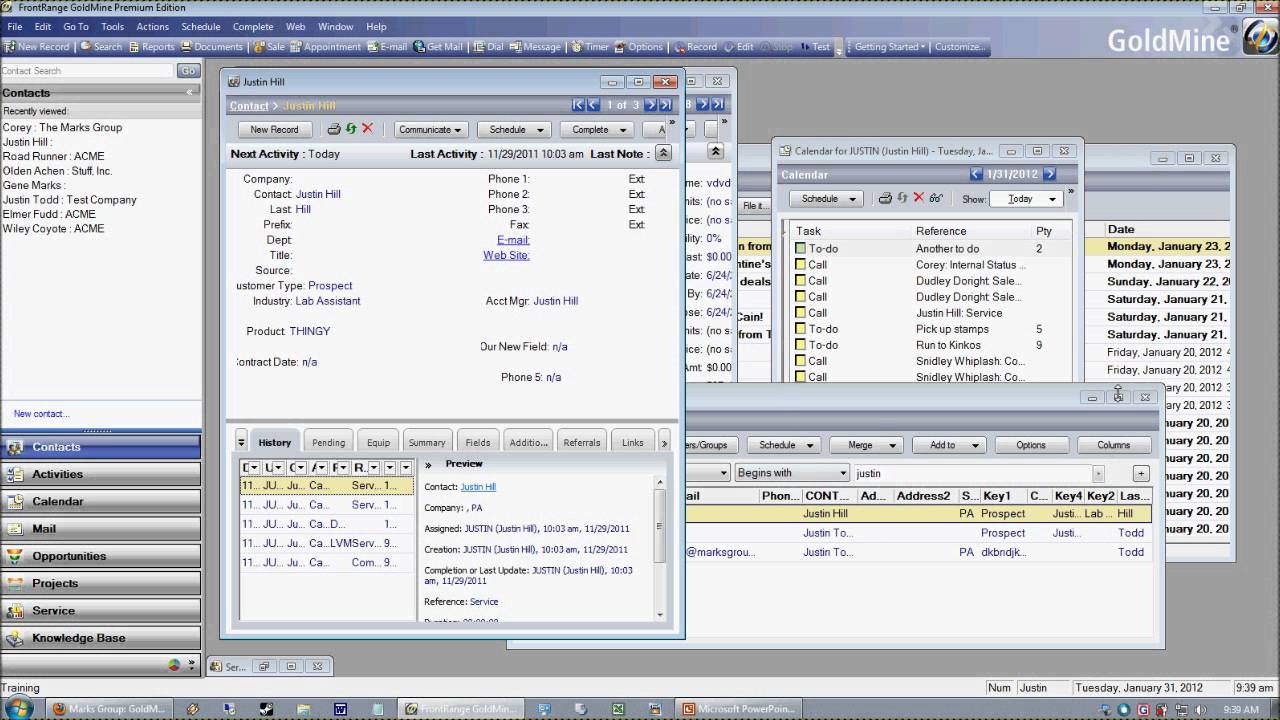Print the Justin Hill contact record
Image resolution: width=1280 pixels, height=720 pixels.
pos(334,129)
